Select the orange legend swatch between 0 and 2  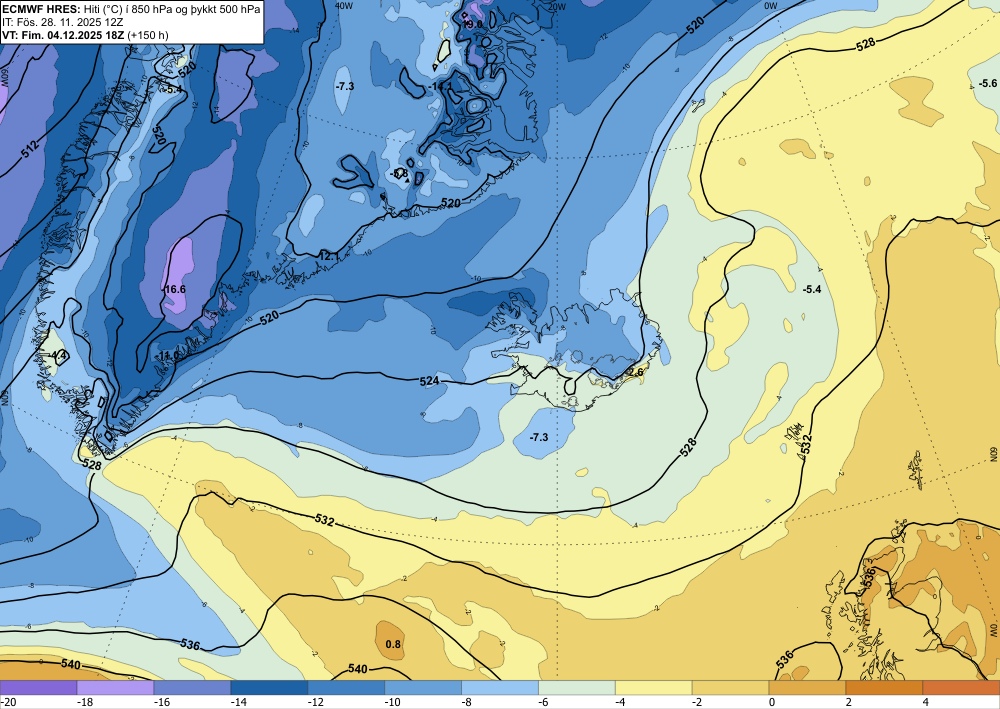coord(807,688)
